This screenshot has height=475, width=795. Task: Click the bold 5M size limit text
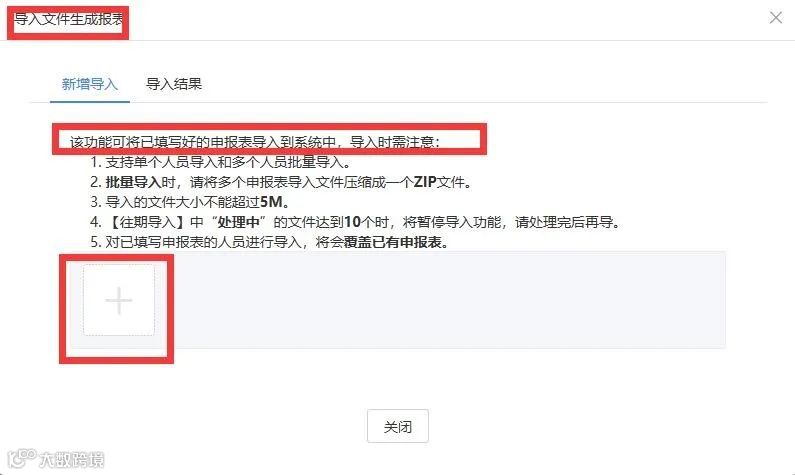[x=271, y=202]
